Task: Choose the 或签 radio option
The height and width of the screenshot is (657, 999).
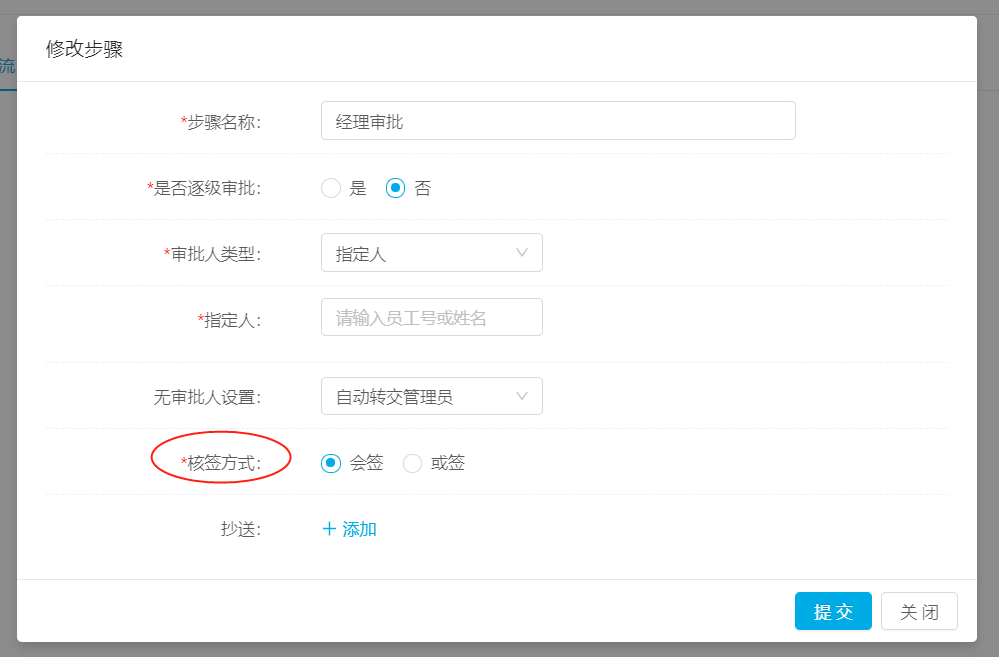Action: pos(412,463)
